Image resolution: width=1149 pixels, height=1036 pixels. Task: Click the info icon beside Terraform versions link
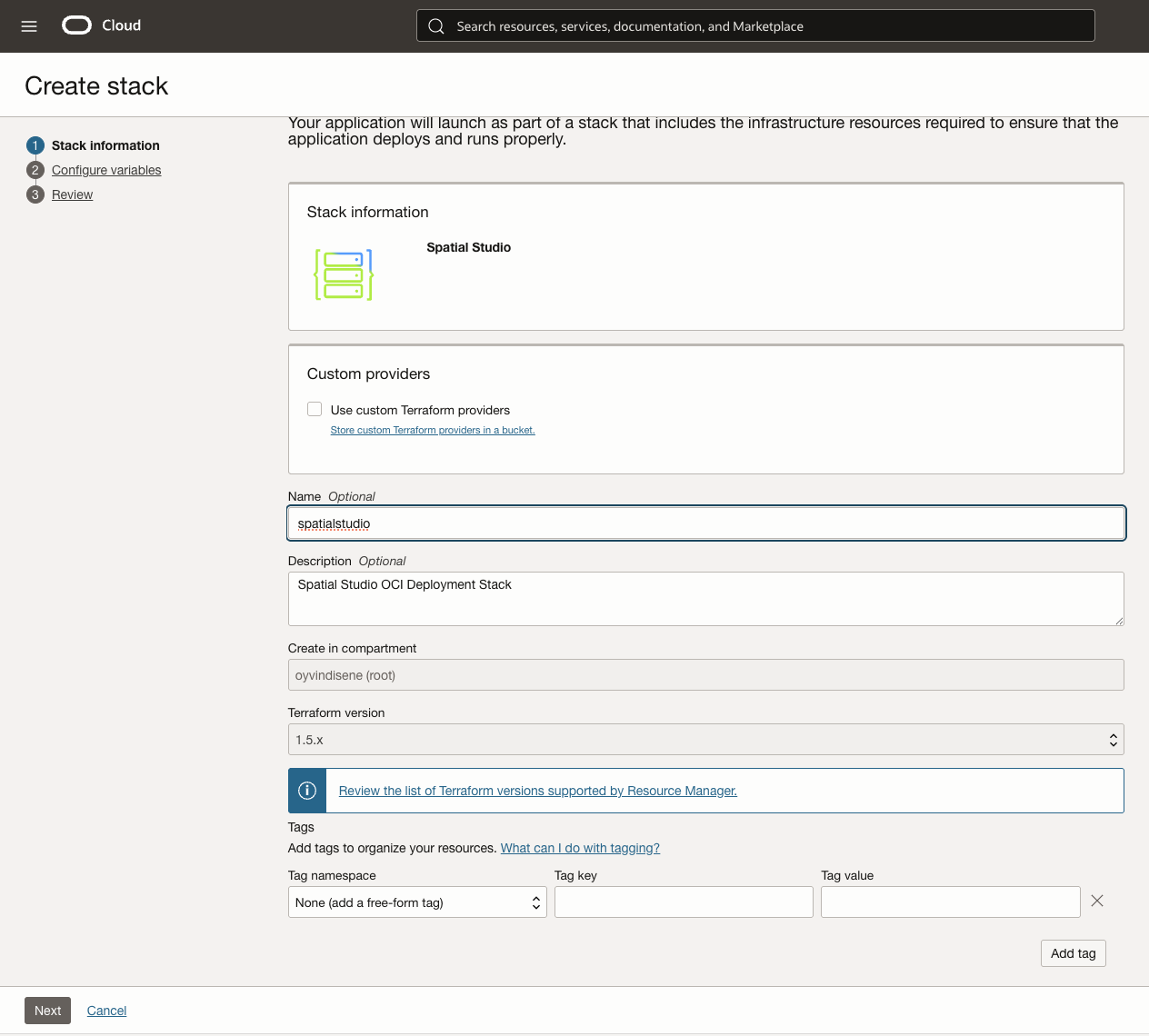tap(307, 791)
